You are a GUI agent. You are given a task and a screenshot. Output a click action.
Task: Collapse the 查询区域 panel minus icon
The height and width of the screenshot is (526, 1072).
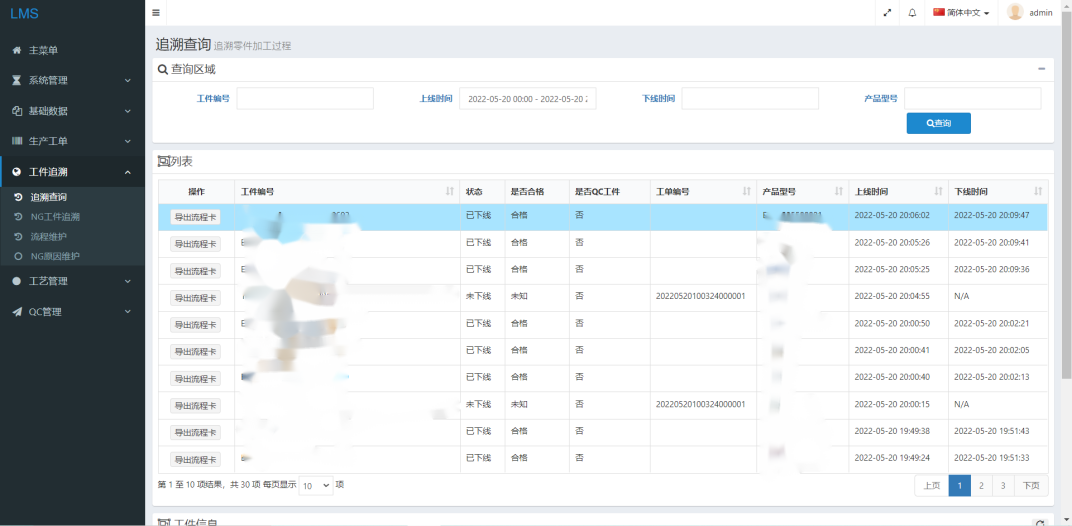[x=1041, y=69]
